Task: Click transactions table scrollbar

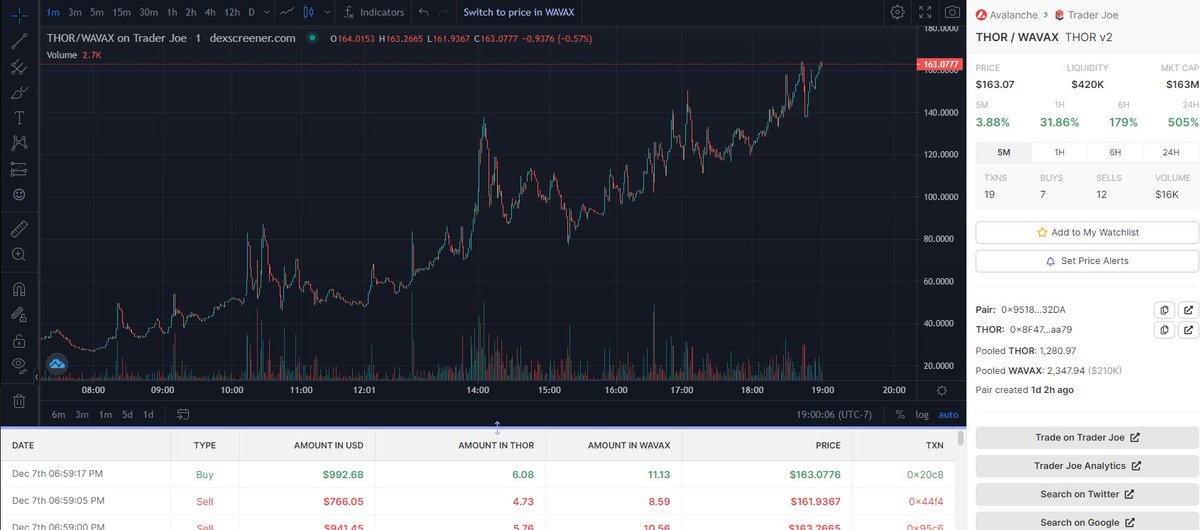Action: point(961,438)
